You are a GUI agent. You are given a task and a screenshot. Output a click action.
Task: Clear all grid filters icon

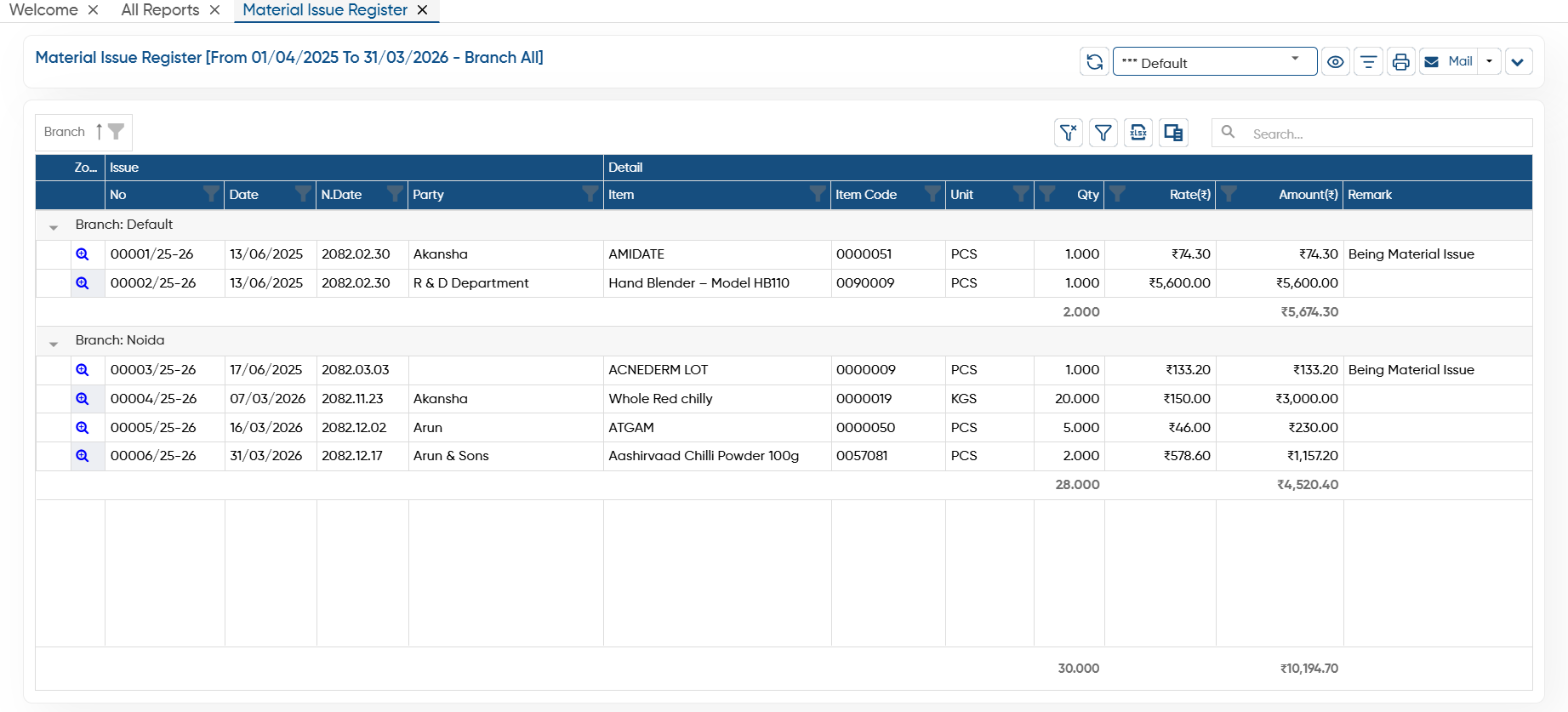(x=1069, y=133)
